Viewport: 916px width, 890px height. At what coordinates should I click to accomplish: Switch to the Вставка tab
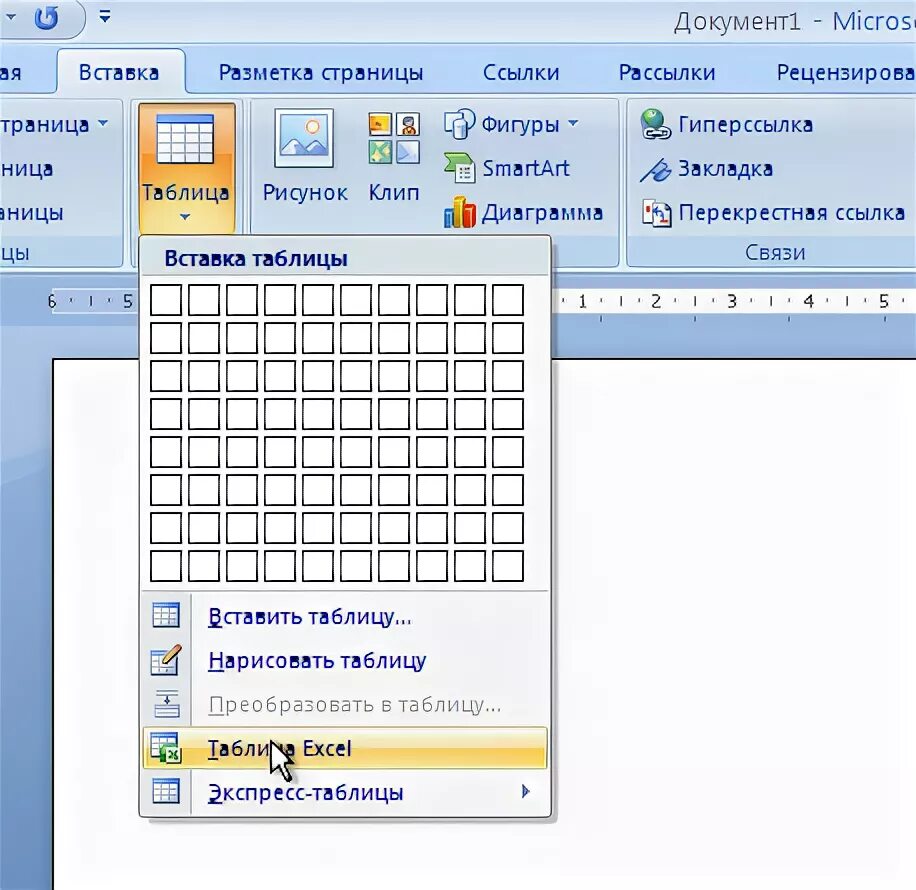point(119,72)
